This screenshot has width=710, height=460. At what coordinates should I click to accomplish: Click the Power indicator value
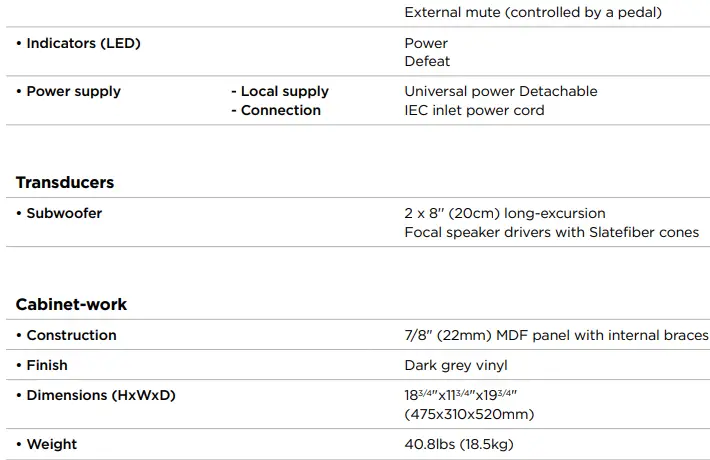[426, 43]
